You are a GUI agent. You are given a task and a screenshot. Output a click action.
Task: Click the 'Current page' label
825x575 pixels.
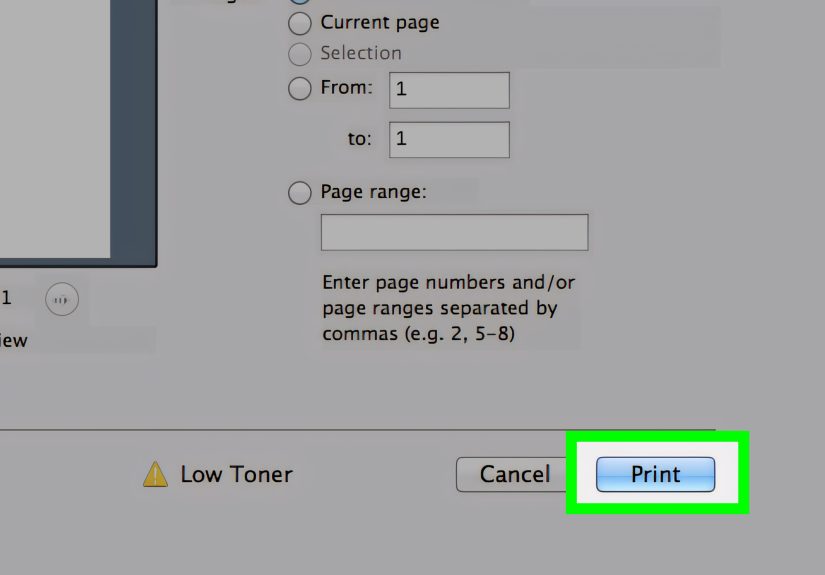pyautogui.click(x=380, y=23)
